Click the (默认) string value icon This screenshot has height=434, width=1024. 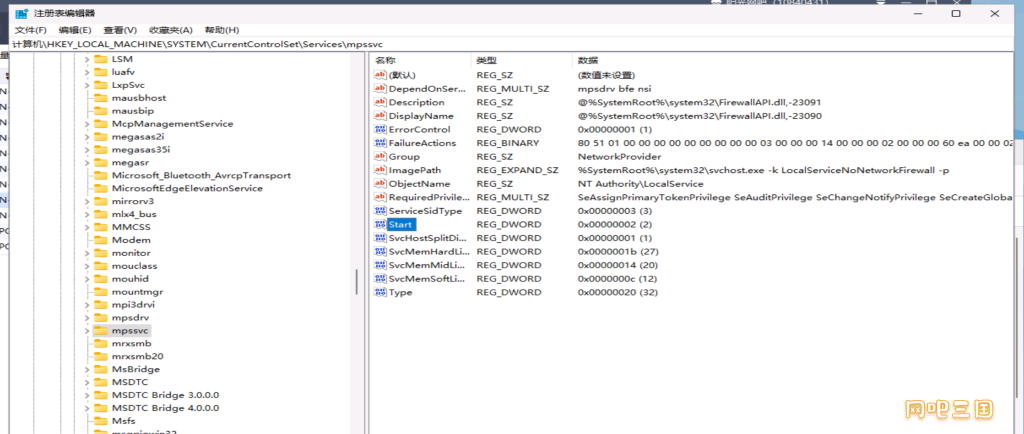380,75
